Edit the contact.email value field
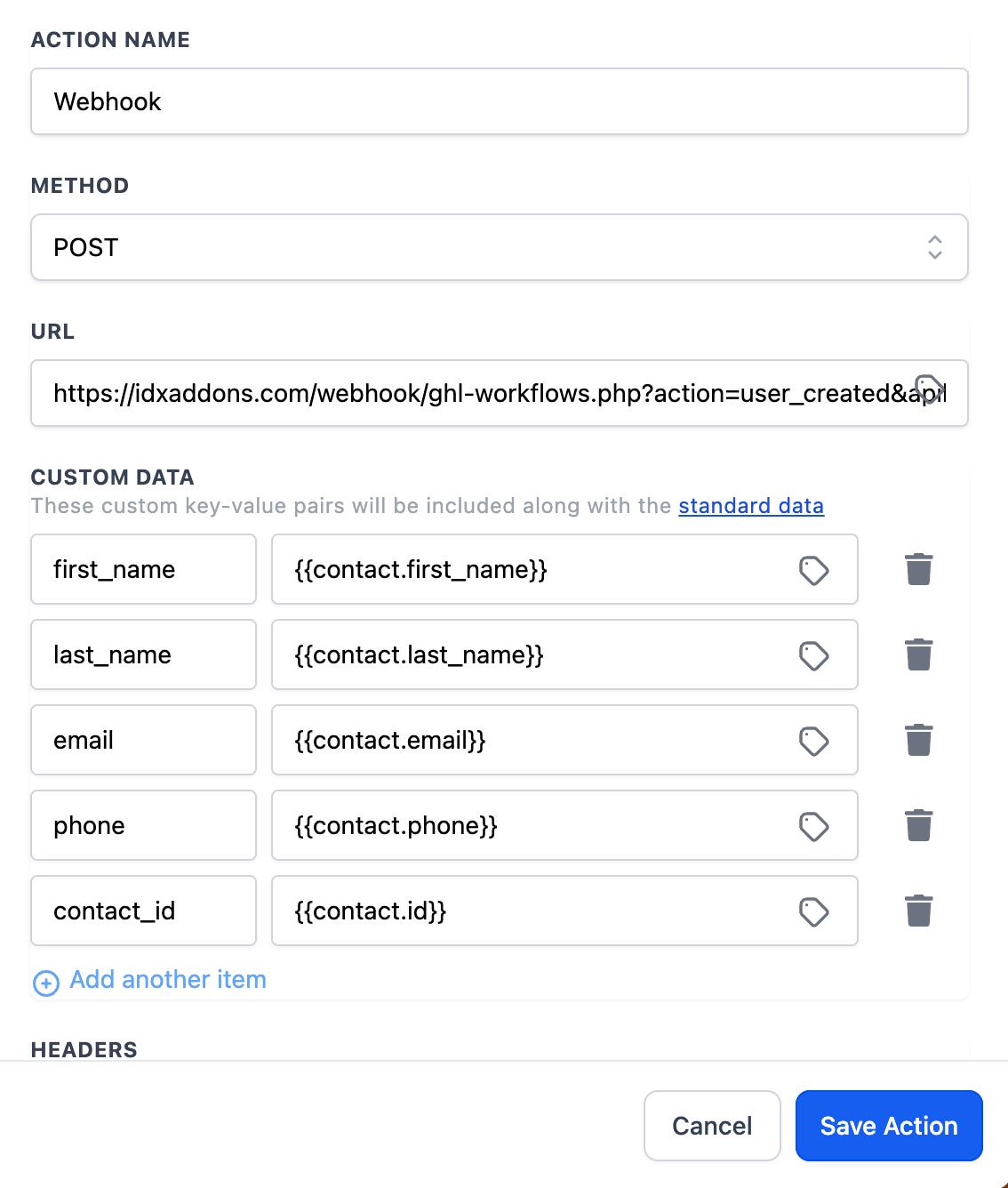Image resolution: width=1008 pixels, height=1188 pixels. pos(533,741)
